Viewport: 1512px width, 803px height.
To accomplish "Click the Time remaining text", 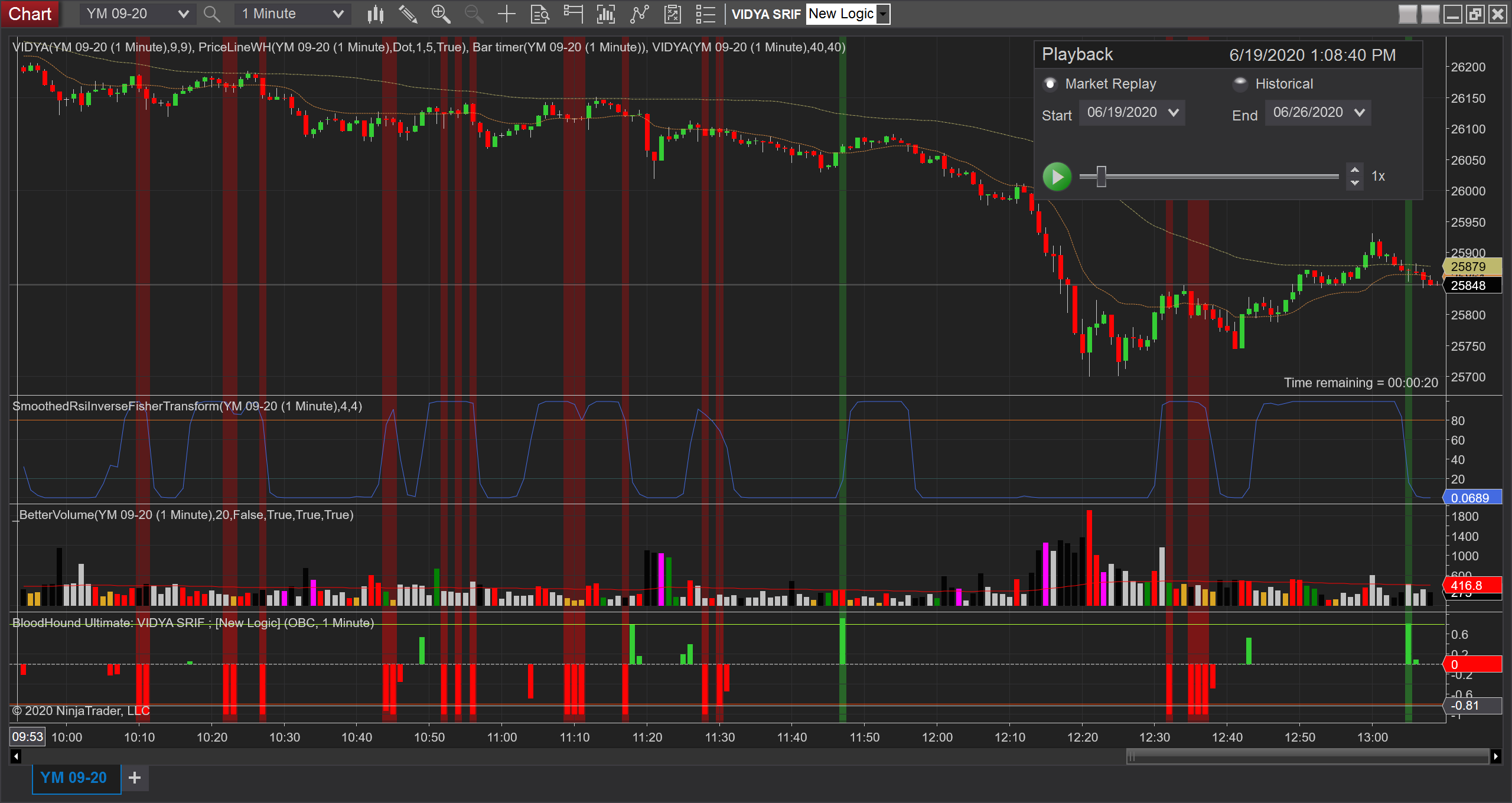I will pos(1361,383).
